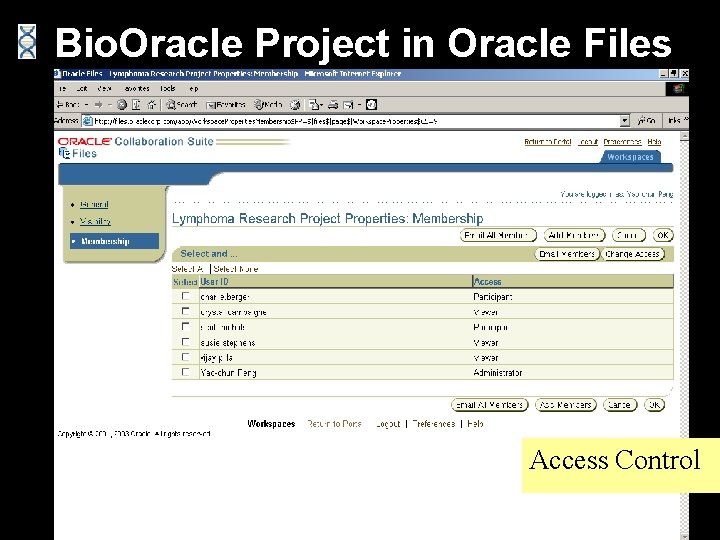Click the Email Members button
This screenshot has height=540, width=720.
(x=567, y=254)
